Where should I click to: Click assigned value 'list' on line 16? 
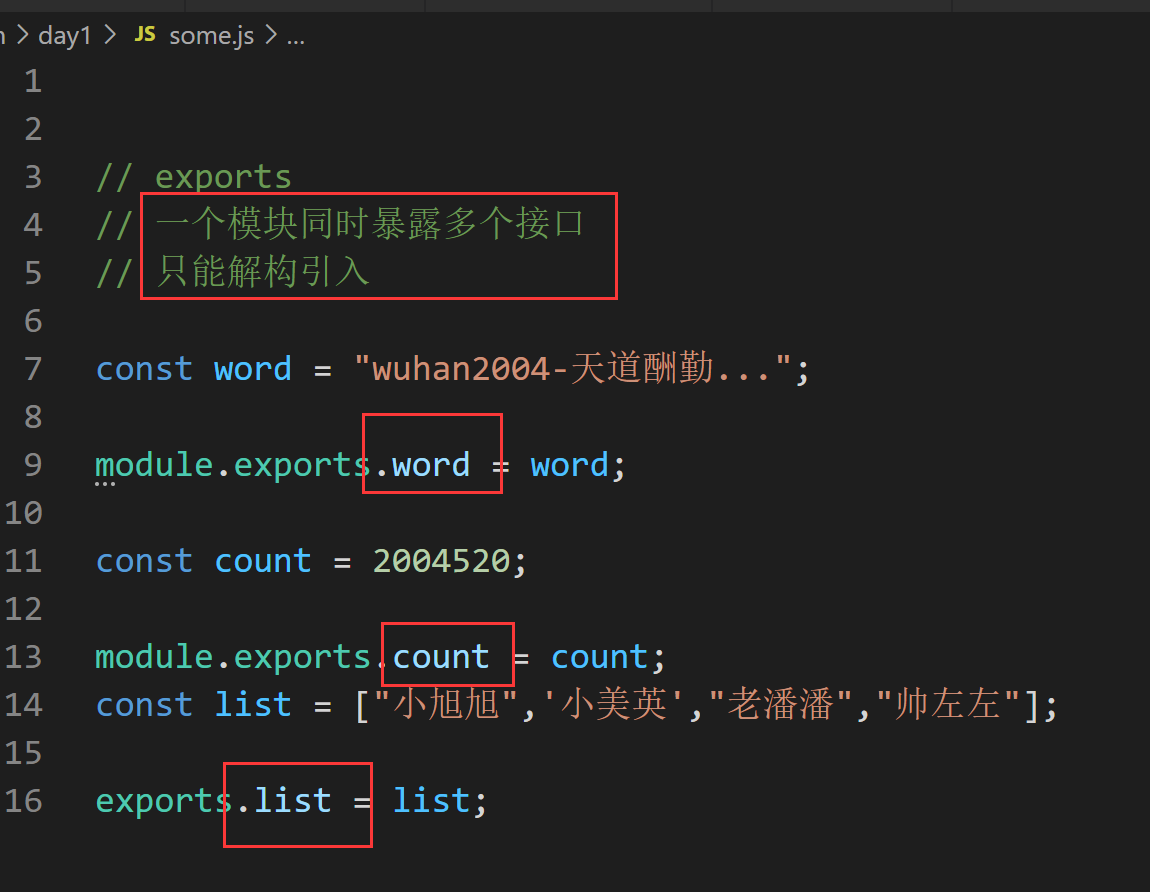pos(431,800)
